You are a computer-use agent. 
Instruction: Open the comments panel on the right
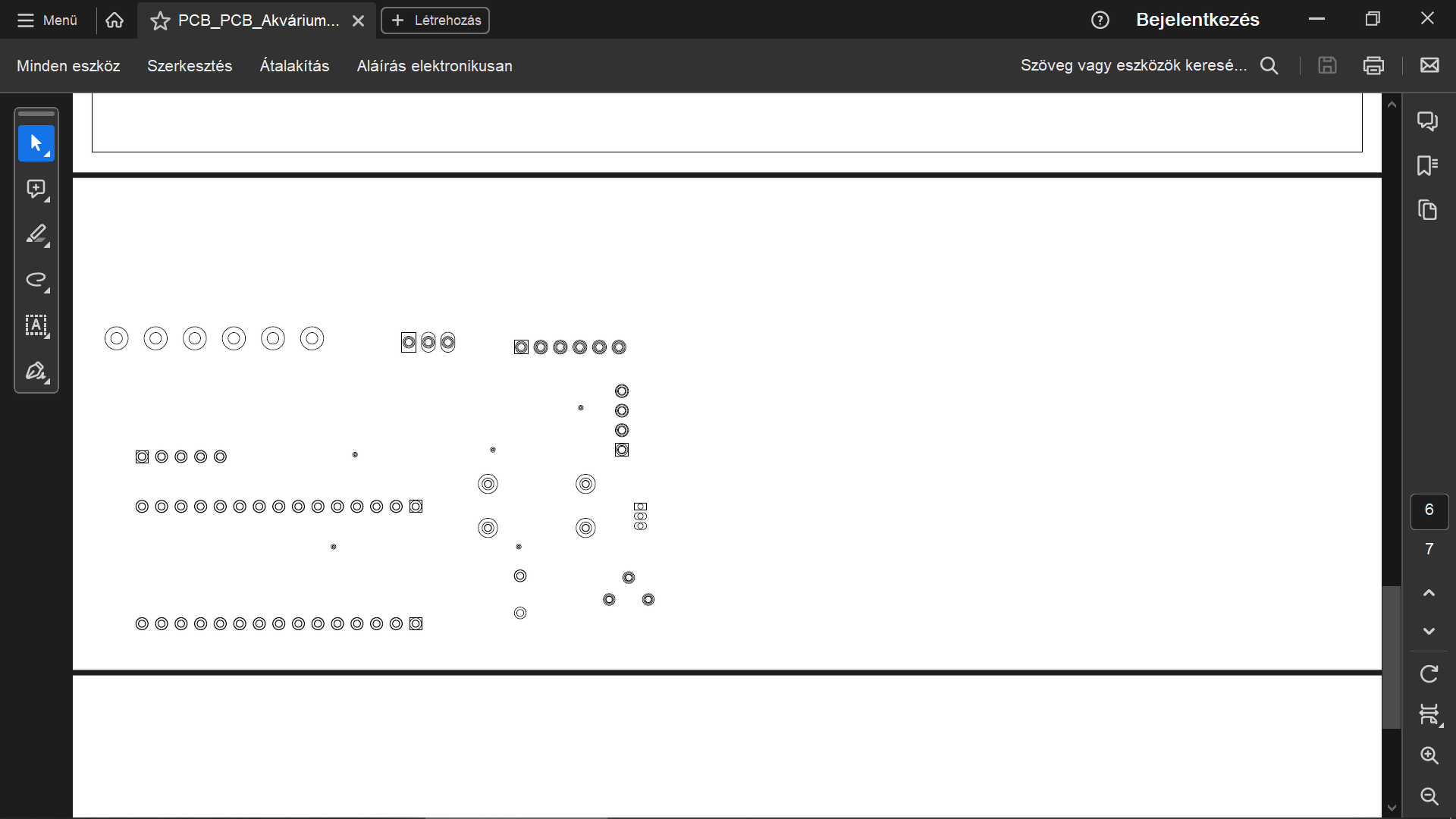click(1428, 121)
